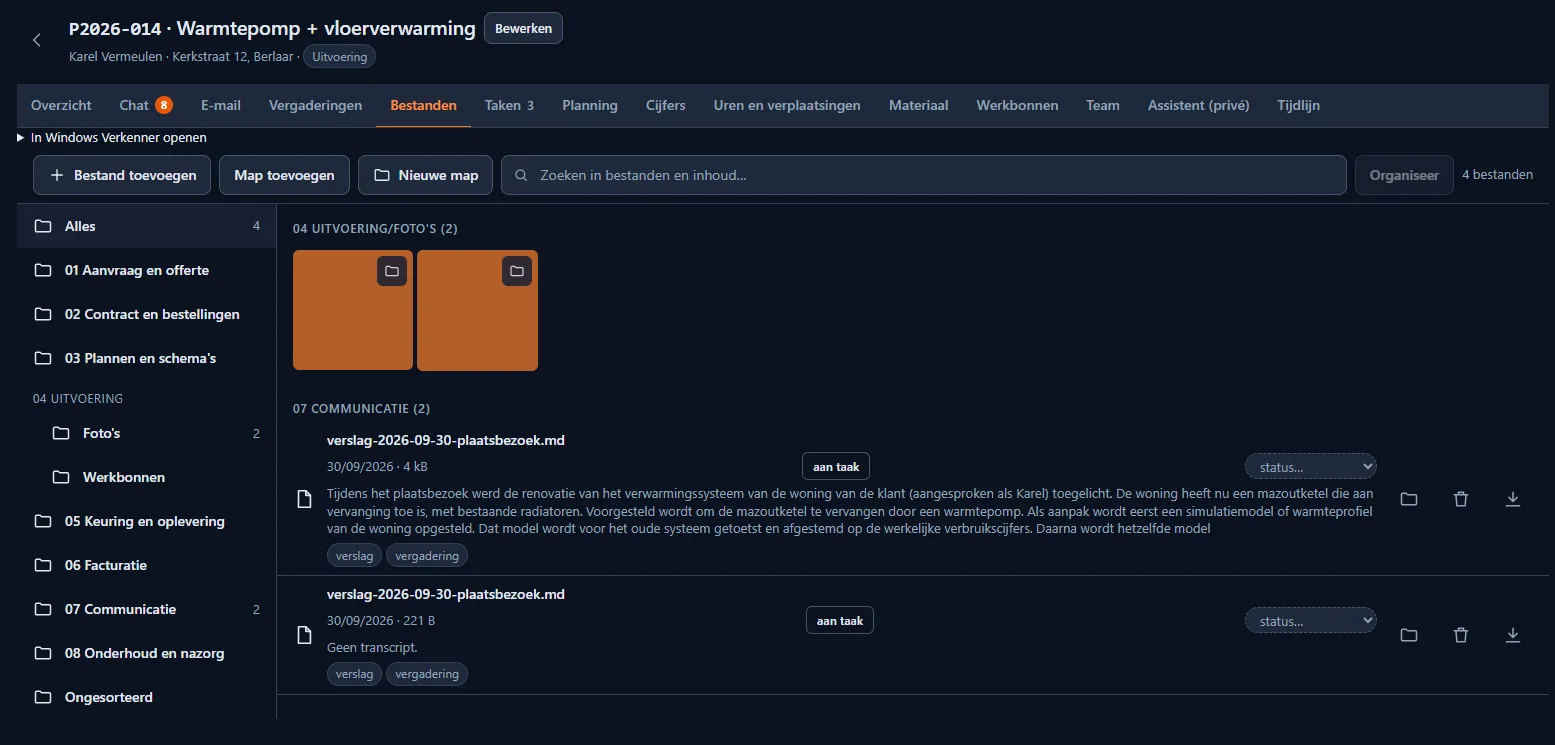Move the 221 B verslag file to folder

click(1409, 635)
